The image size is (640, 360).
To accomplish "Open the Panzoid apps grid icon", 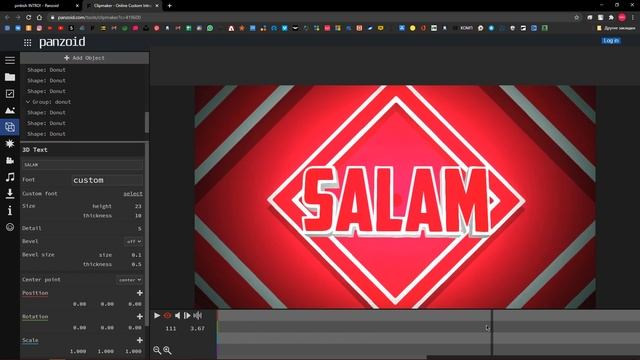I will coord(27,42).
